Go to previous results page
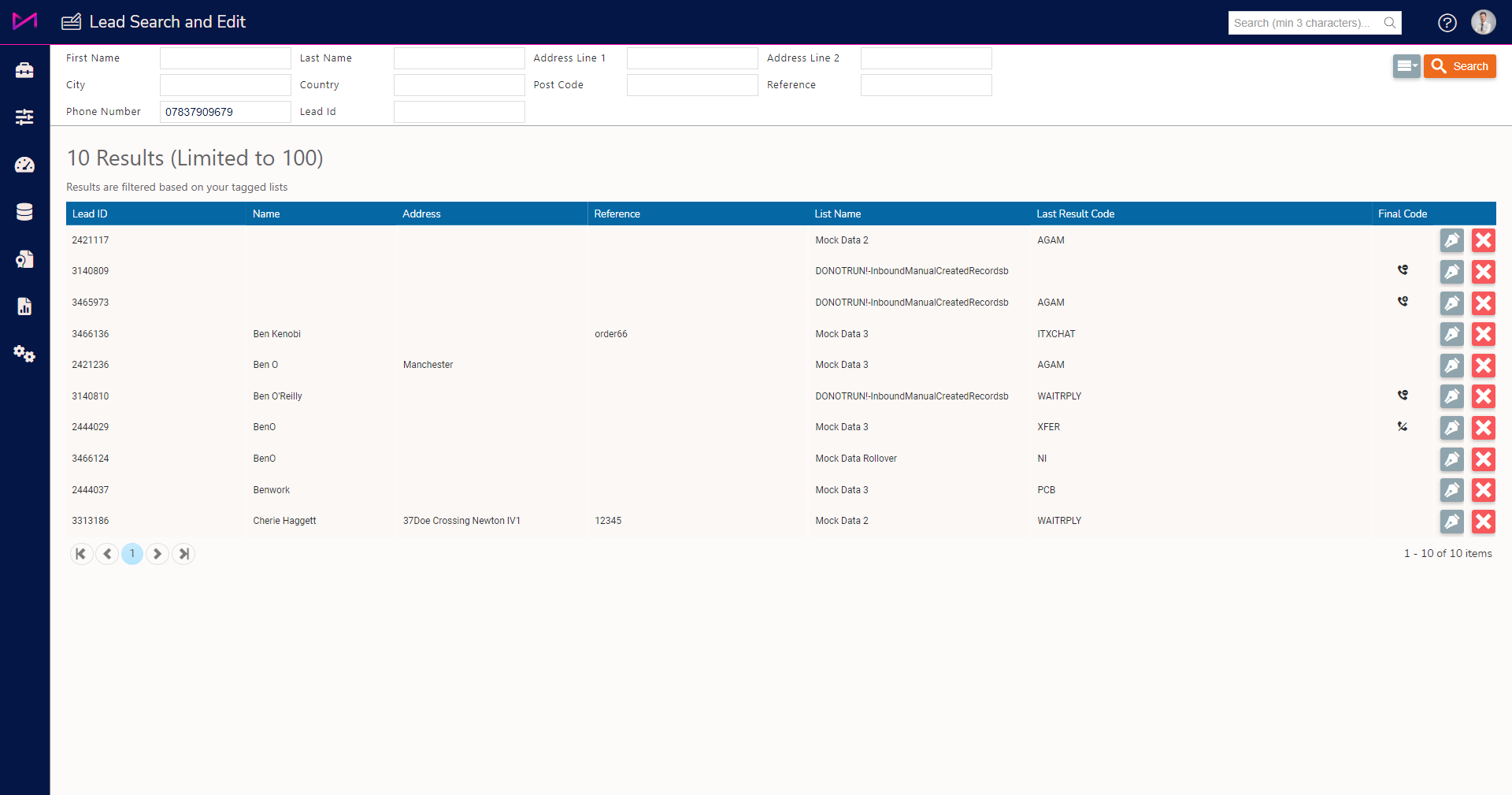 [107, 554]
